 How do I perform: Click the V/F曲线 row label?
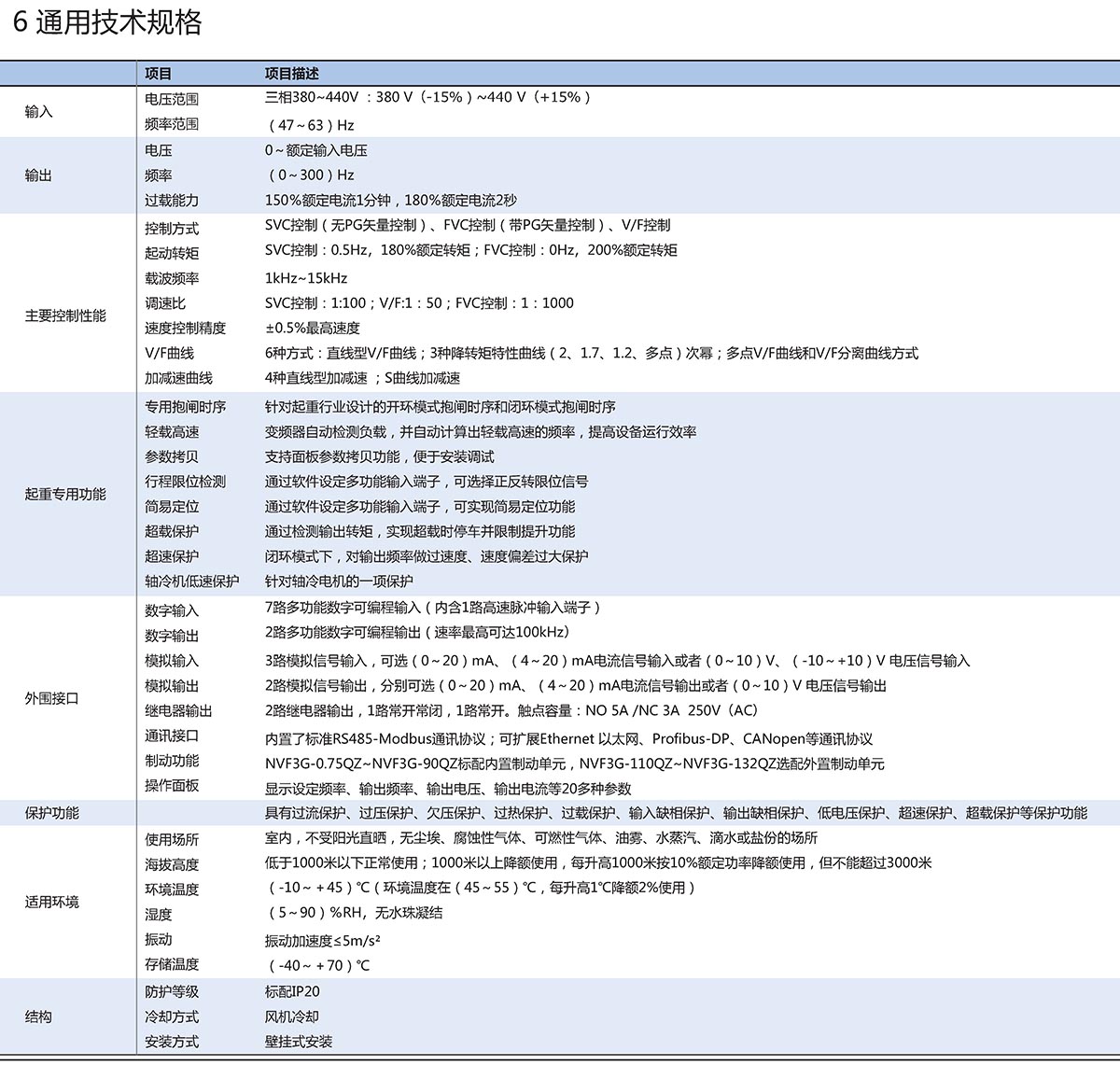coord(169,353)
